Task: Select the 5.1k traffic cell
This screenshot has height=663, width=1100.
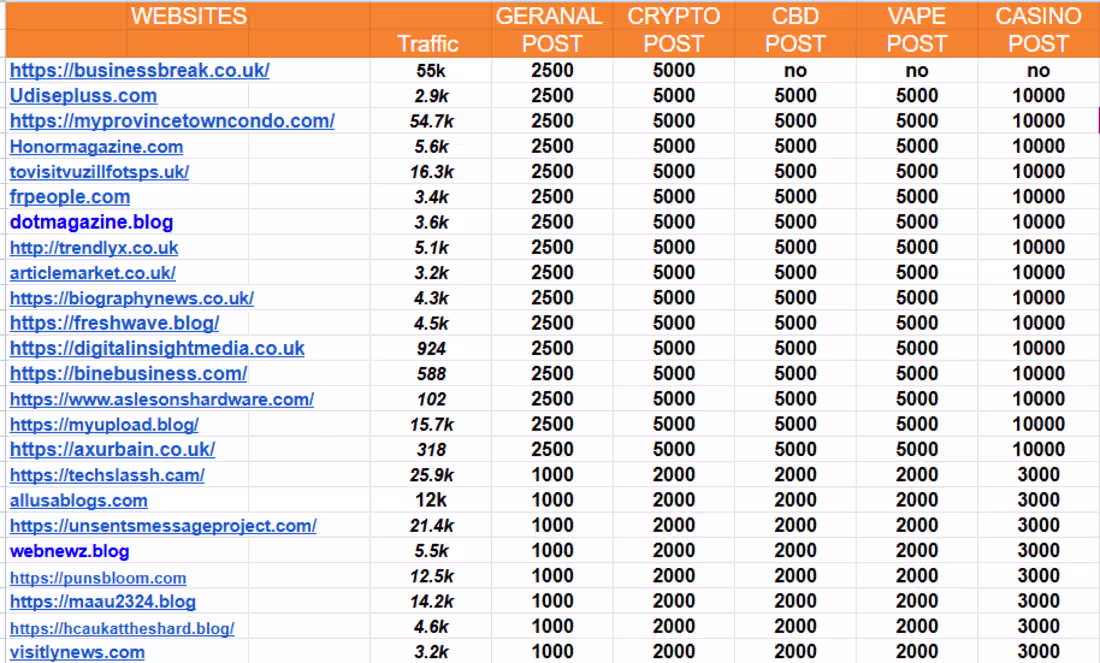Action: tap(431, 247)
